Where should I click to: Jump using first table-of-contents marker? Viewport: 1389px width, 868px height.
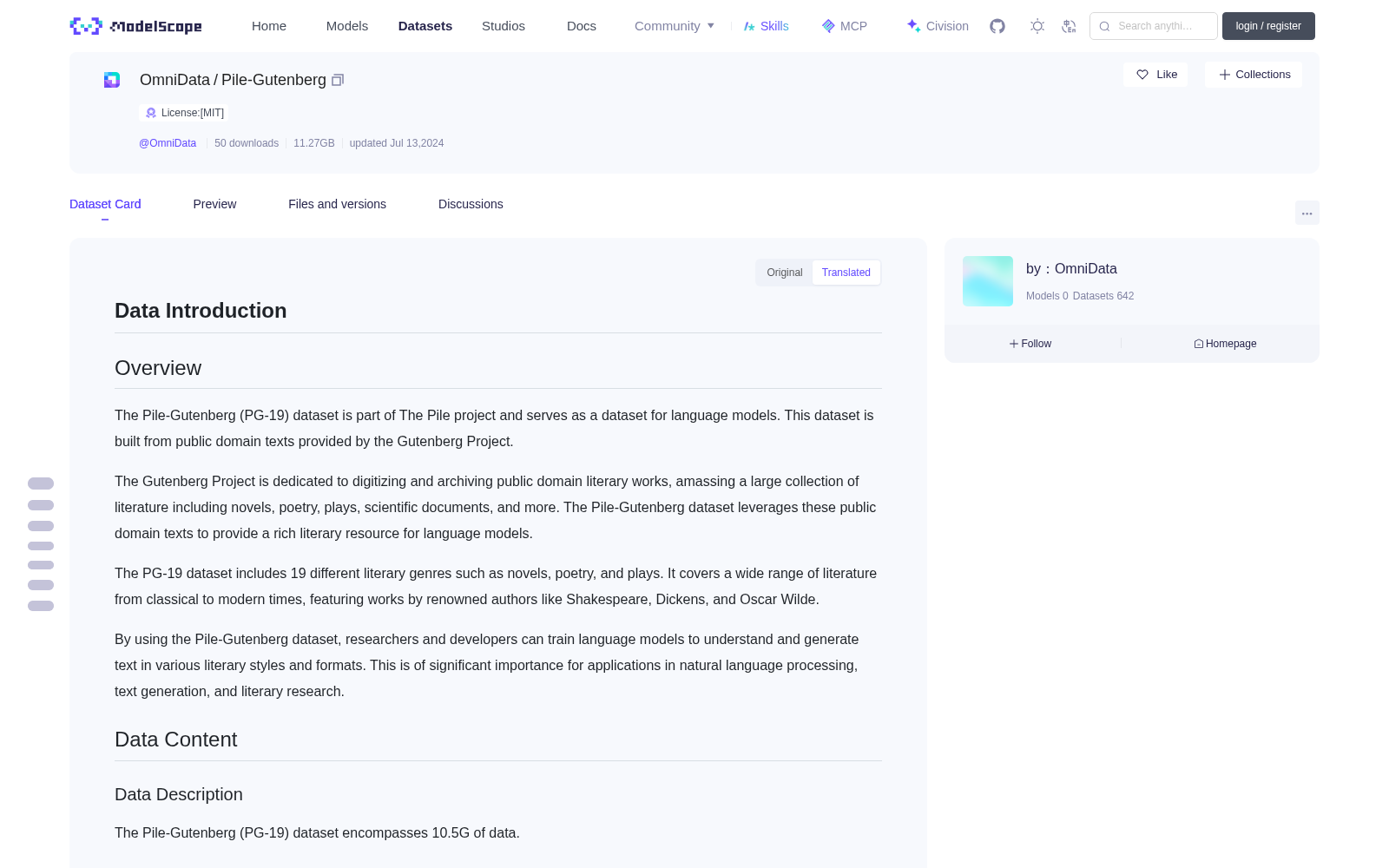tap(41, 483)
